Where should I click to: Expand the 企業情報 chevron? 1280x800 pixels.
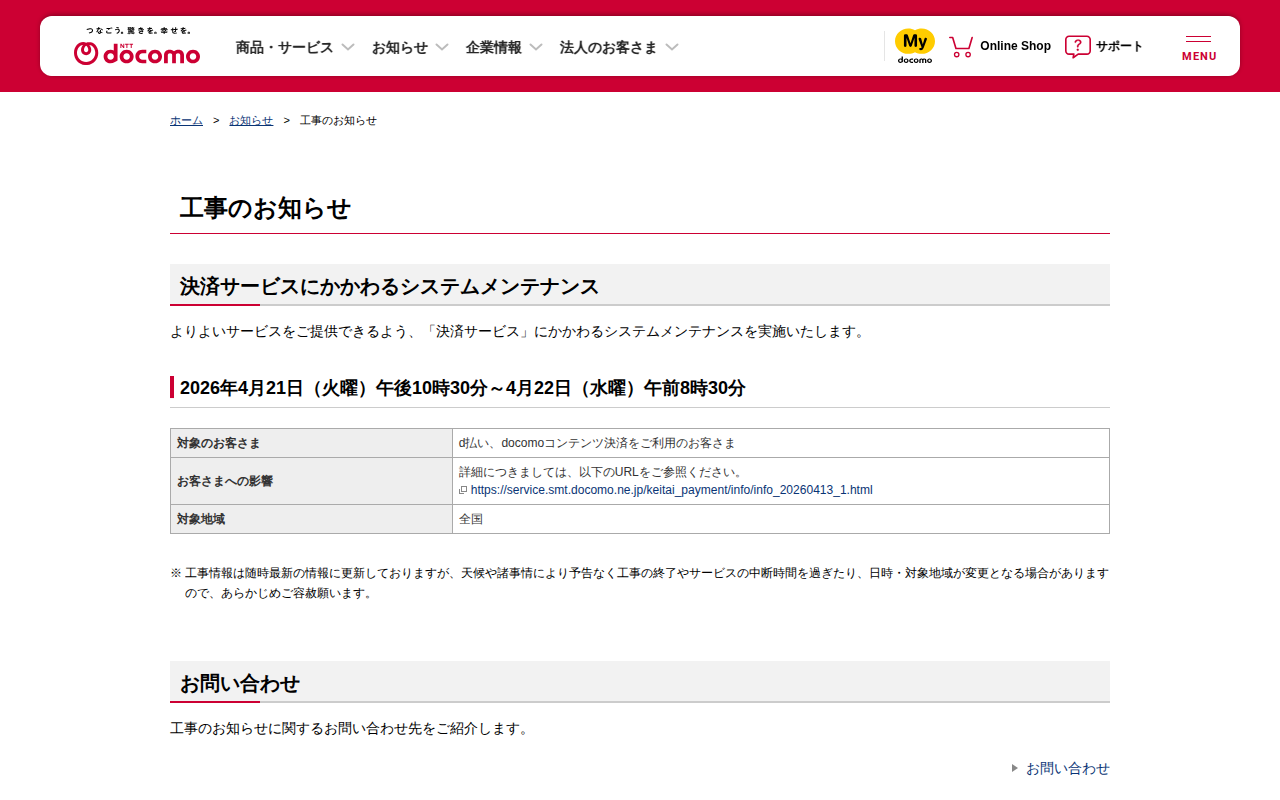click(536, 47)
